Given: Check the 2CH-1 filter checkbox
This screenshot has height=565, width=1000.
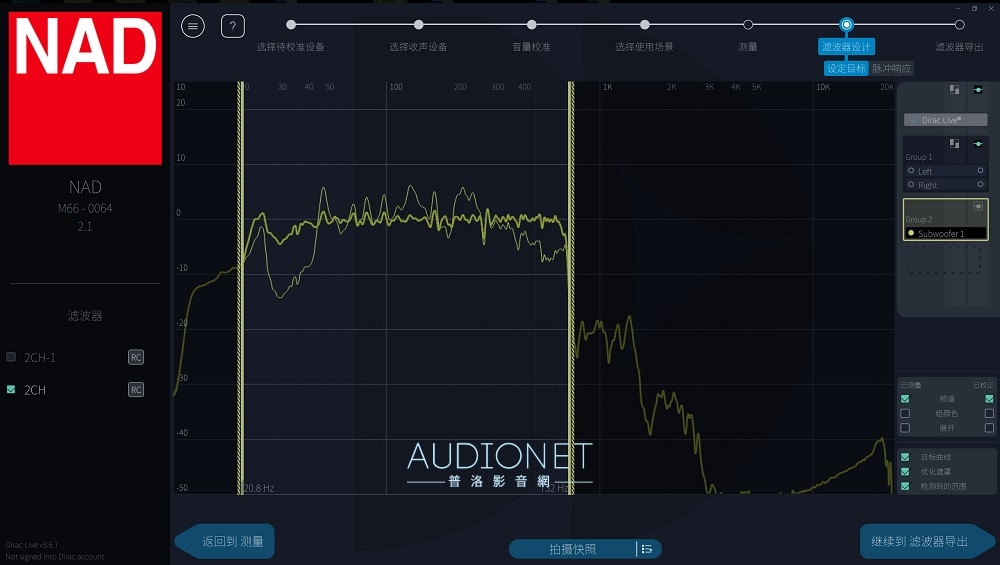Looking at the screenshot, I should tap(11, 356).
